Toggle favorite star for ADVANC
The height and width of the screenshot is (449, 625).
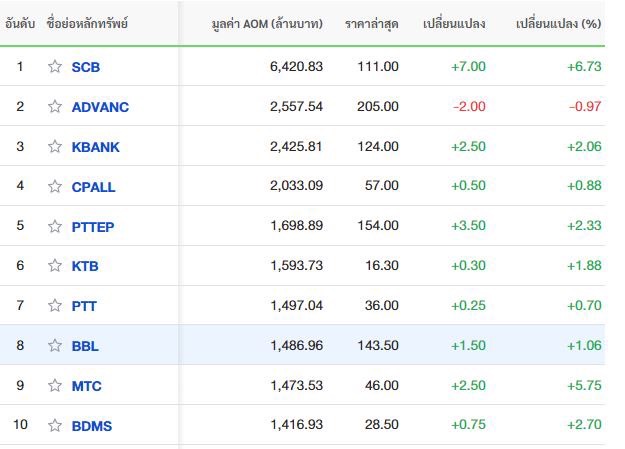(55, 107)
